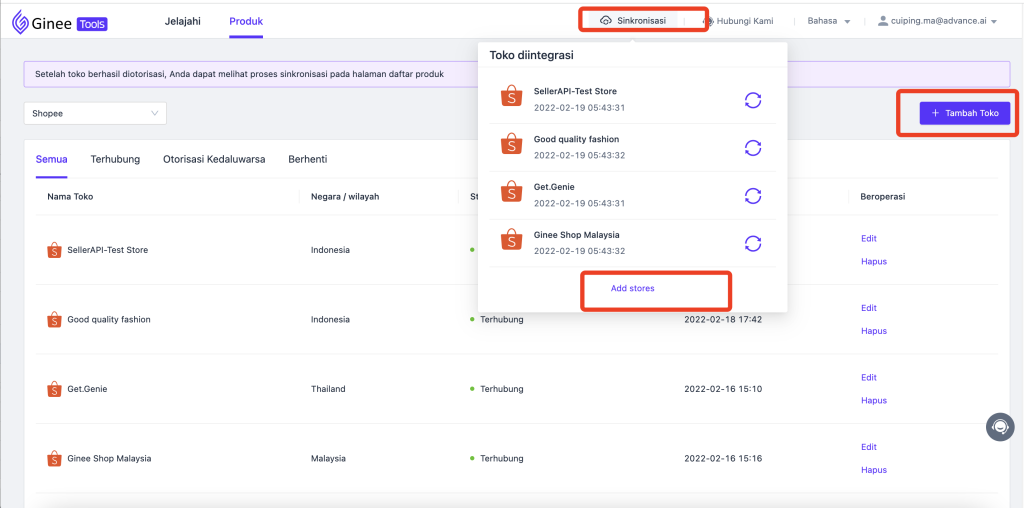Click the Beroperasi column header

tap(882, 196)
